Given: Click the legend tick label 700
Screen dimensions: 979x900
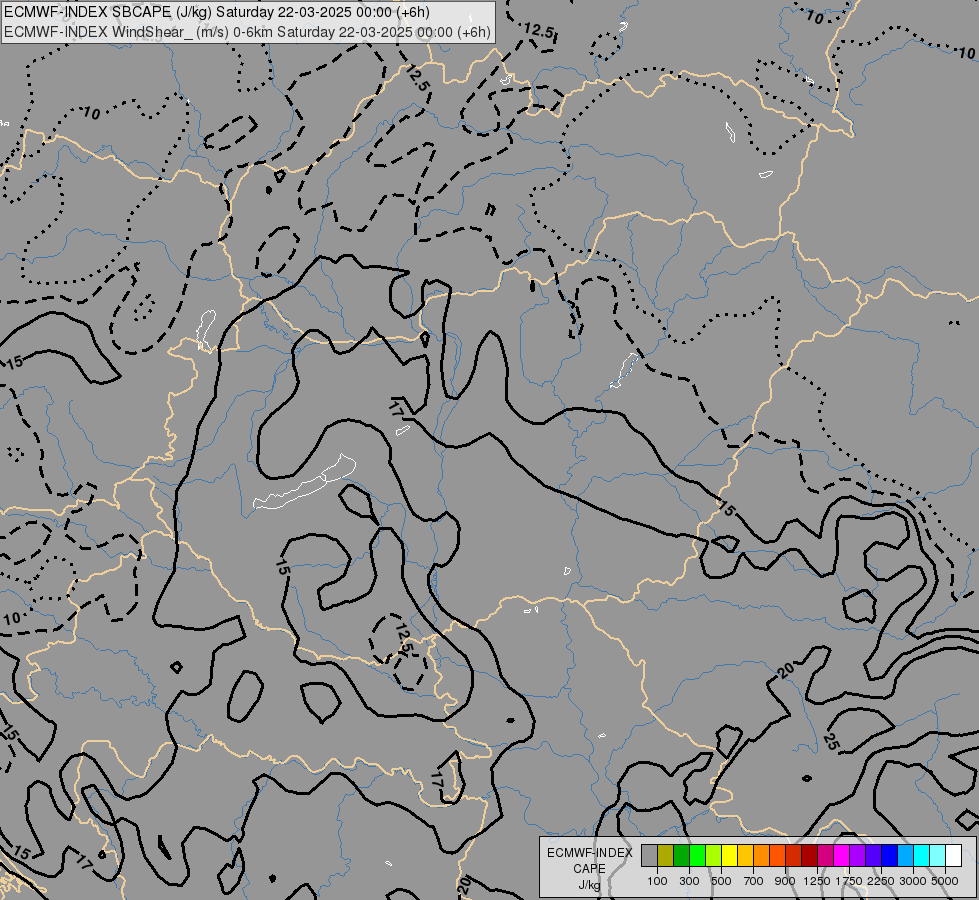Looking at the screenshot, I should click(754, 881).
